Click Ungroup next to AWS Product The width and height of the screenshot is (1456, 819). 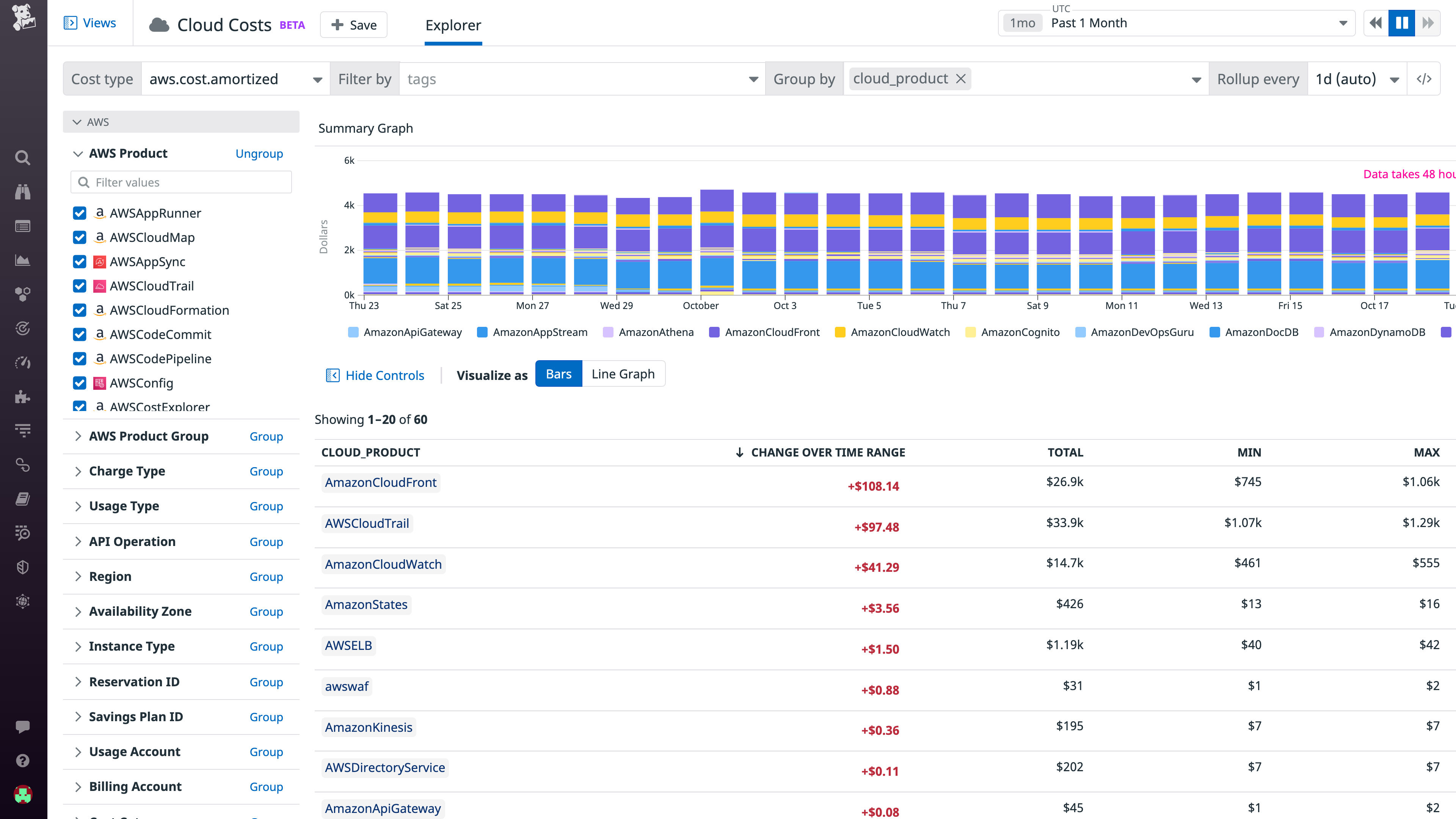(259, 153)
